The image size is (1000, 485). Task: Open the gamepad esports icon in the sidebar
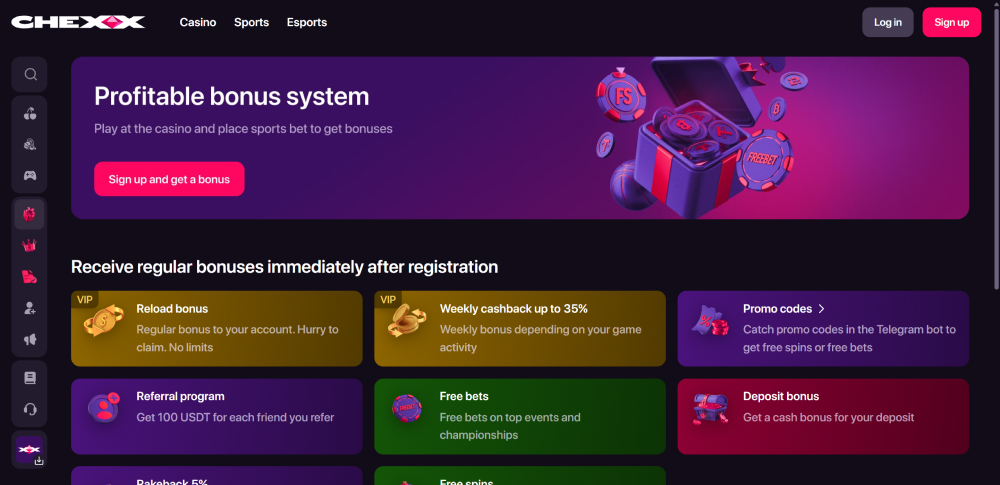coord(29,175)
